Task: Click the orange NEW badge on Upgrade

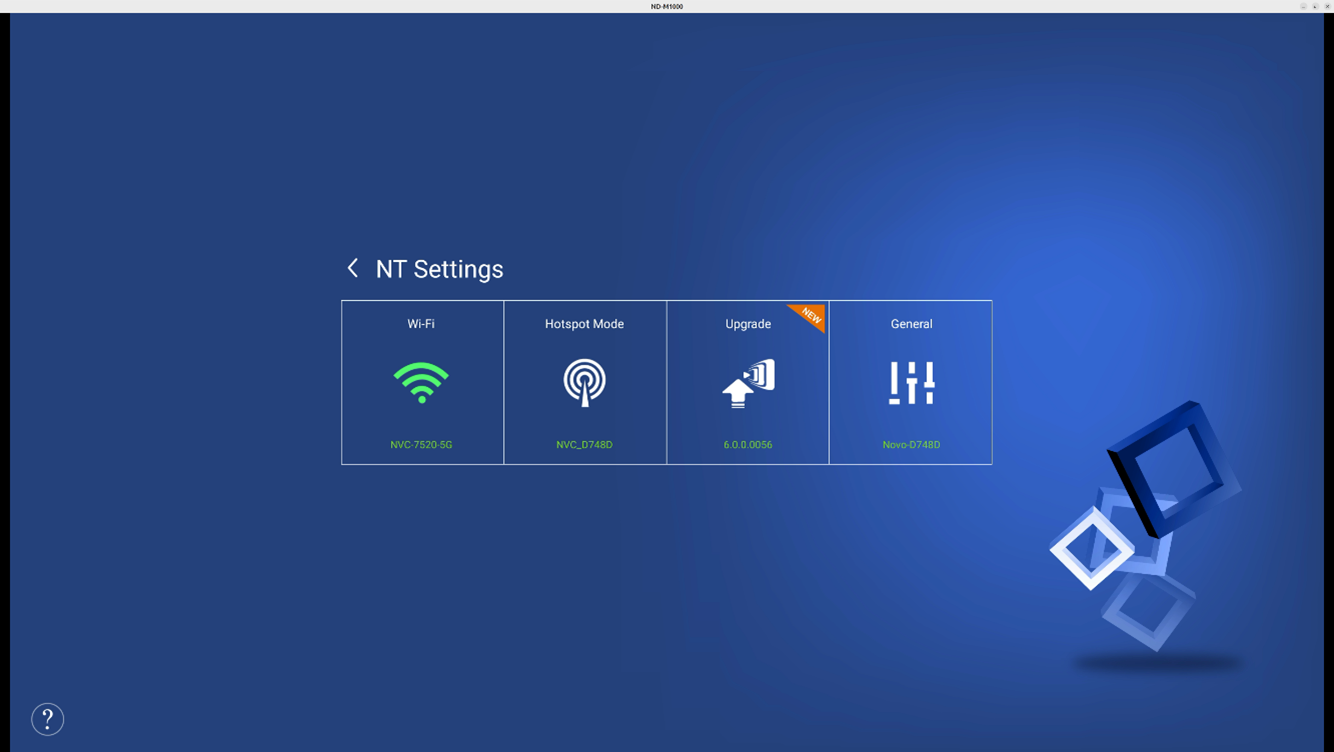Action: click(x=810, y=316)
